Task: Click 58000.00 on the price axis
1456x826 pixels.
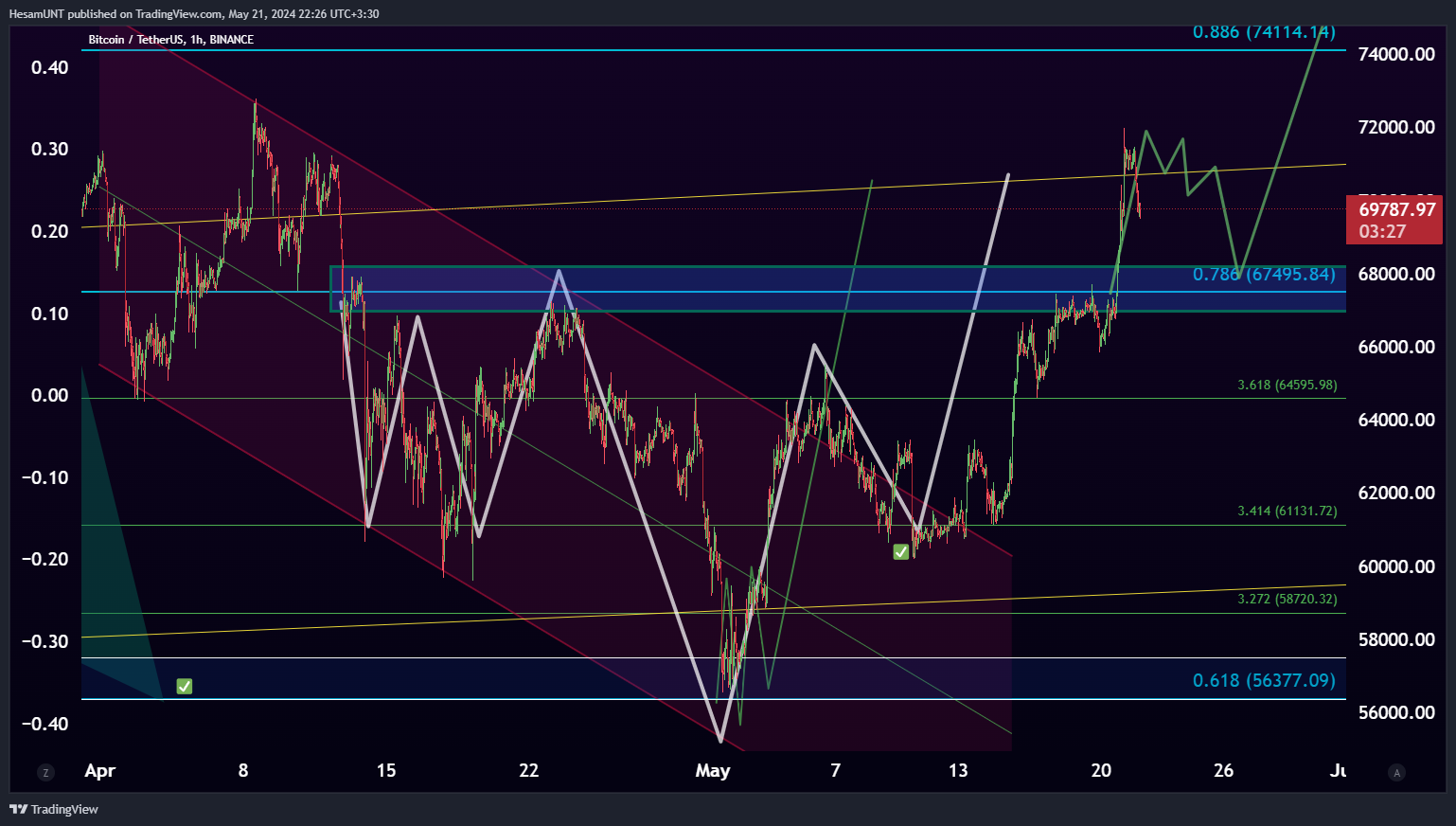Action: click(x=1396, y=639)
